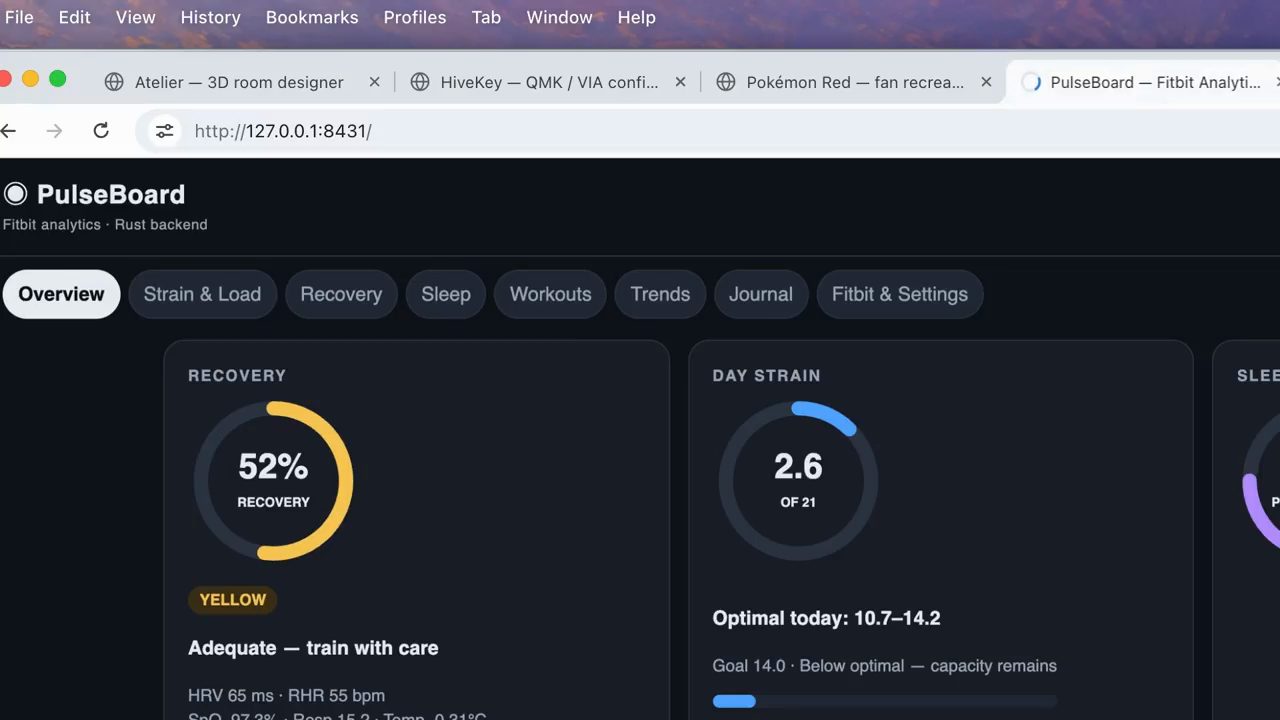This screenshot has height=720, width=1280.
Task: Switch to the Pokémon Red browser tab
Action: [855, 82]
